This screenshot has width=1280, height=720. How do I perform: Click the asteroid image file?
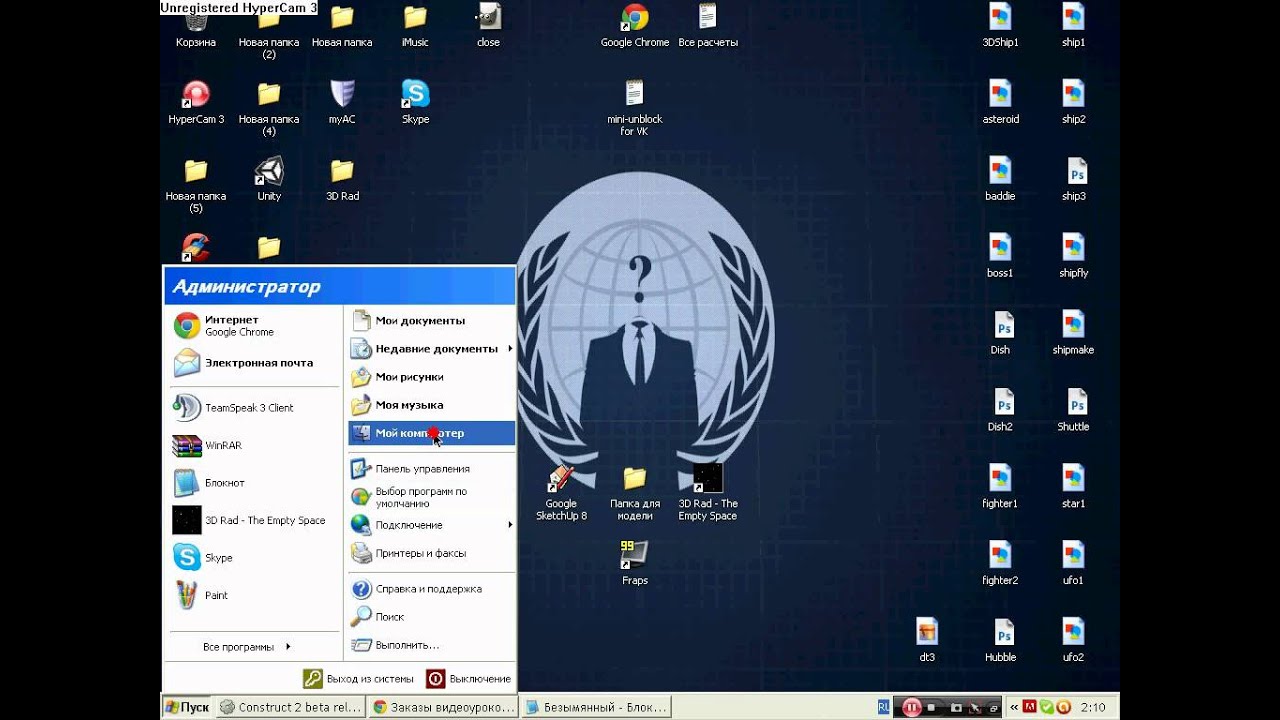pyautogui.click(x=1000, y=103)
